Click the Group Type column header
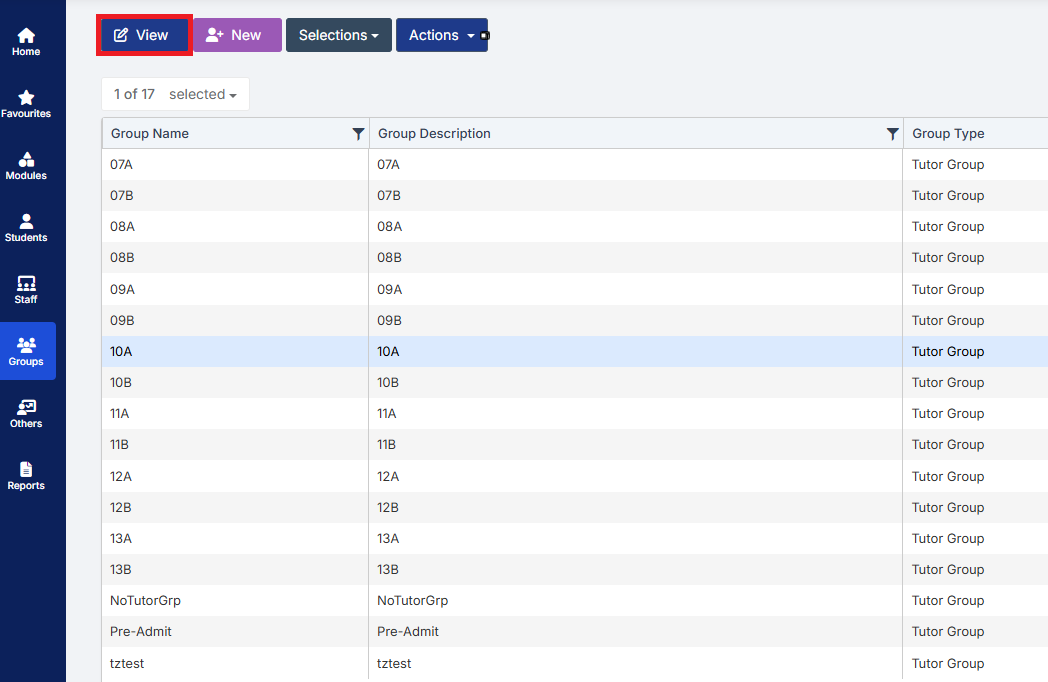This screenshot has width=1048, height=682. (947, 133)
